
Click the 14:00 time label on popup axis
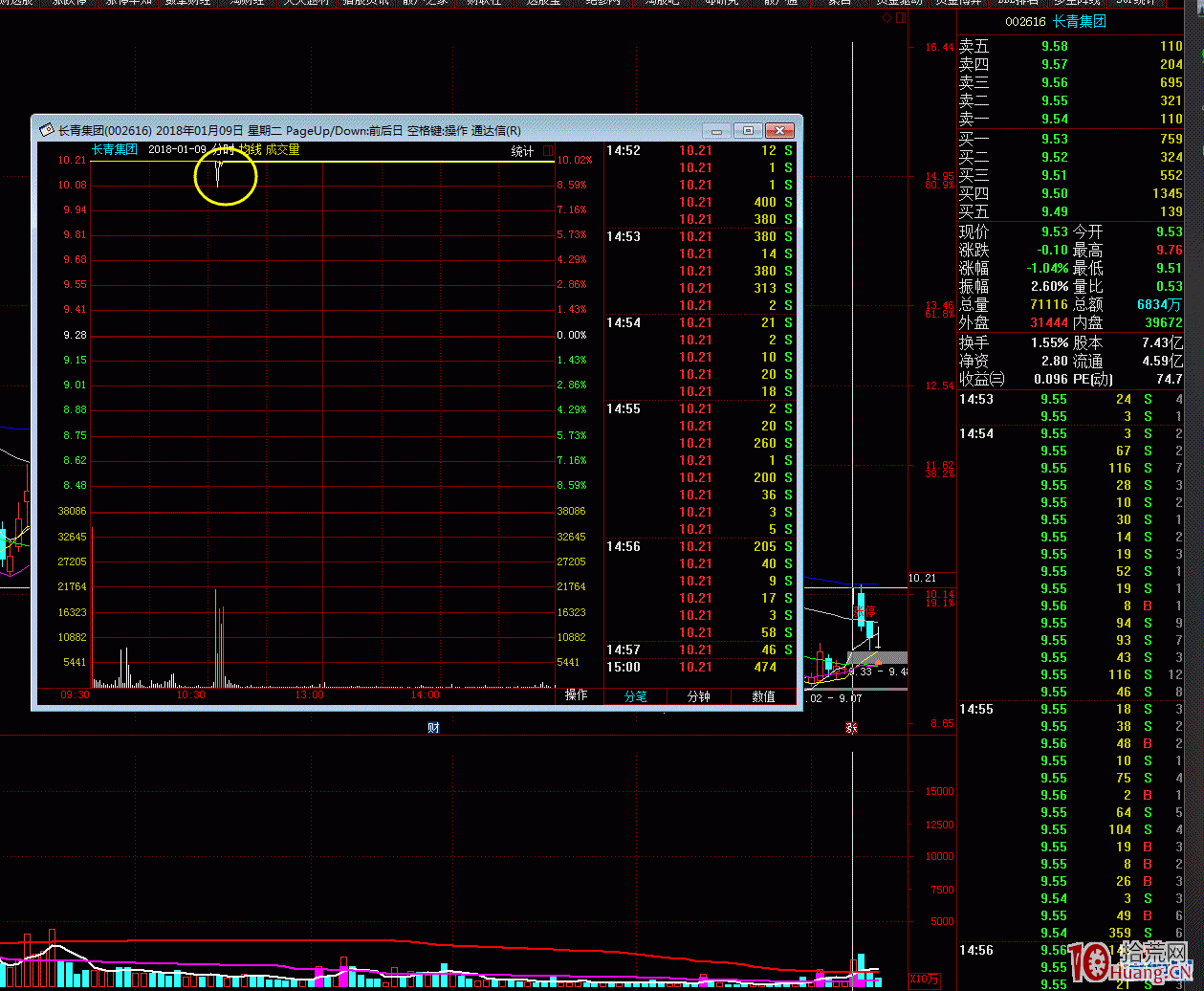click(426, 695)
